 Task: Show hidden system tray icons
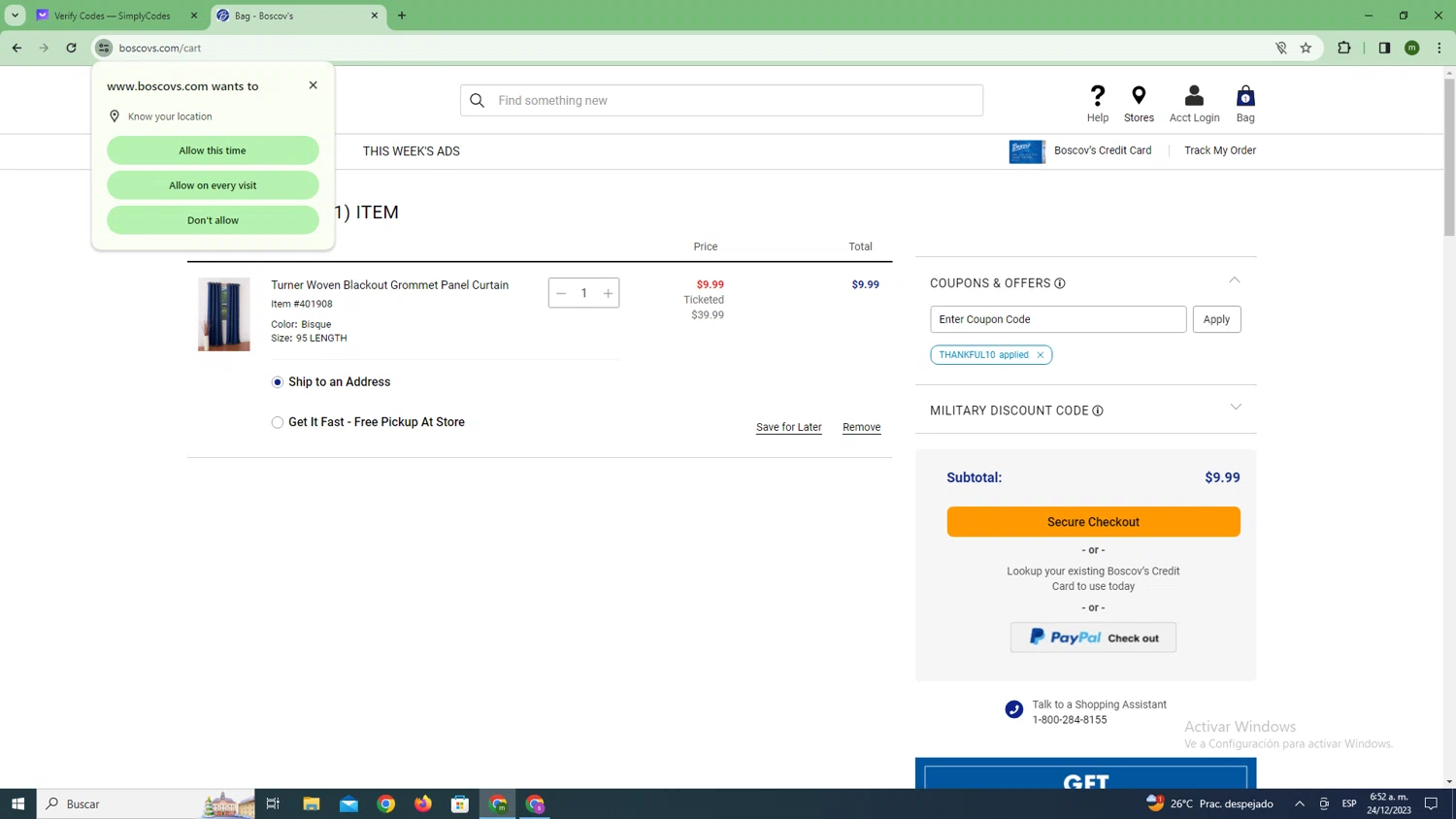(x=1300, y=803)
